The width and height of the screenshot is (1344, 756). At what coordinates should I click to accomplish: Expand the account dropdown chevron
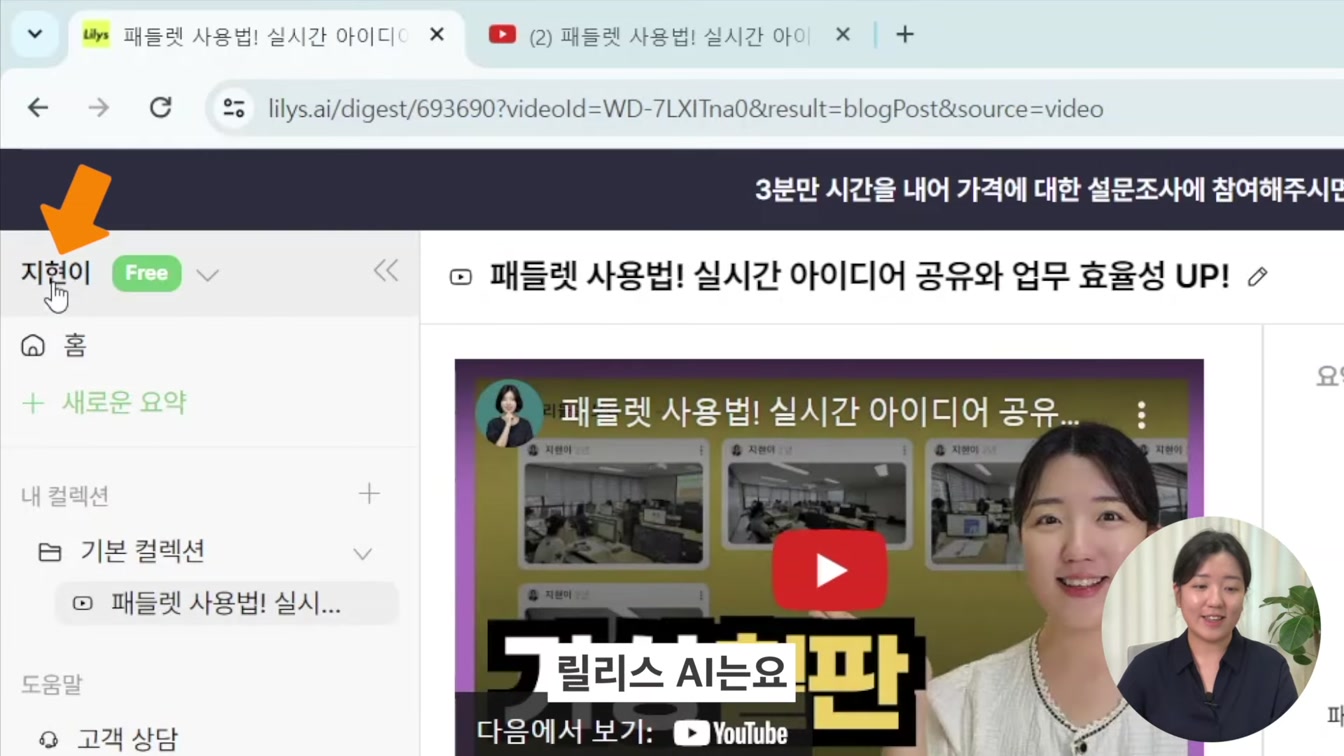208,275
